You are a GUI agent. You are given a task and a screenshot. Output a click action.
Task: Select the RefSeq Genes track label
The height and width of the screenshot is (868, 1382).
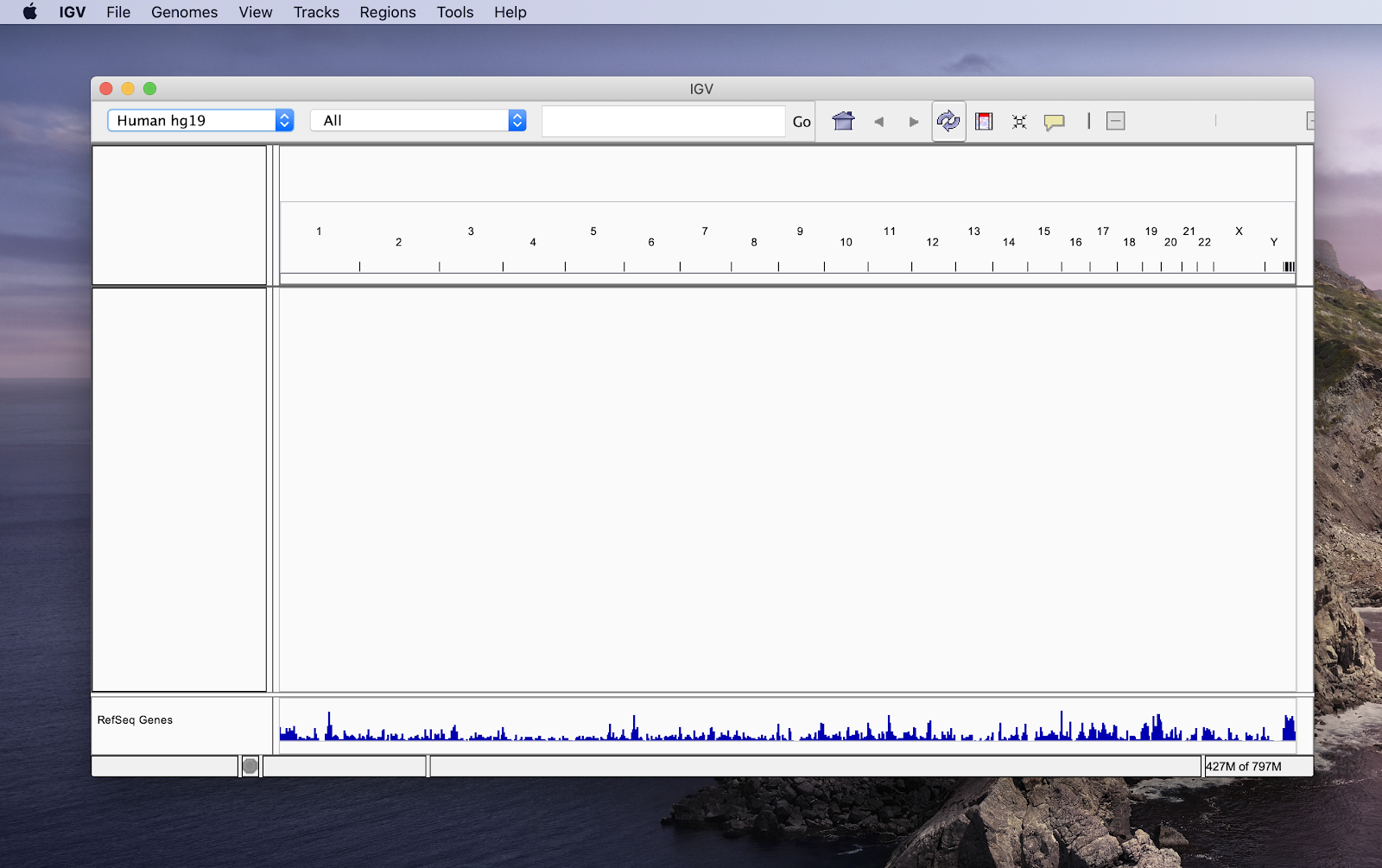(135, 720)
